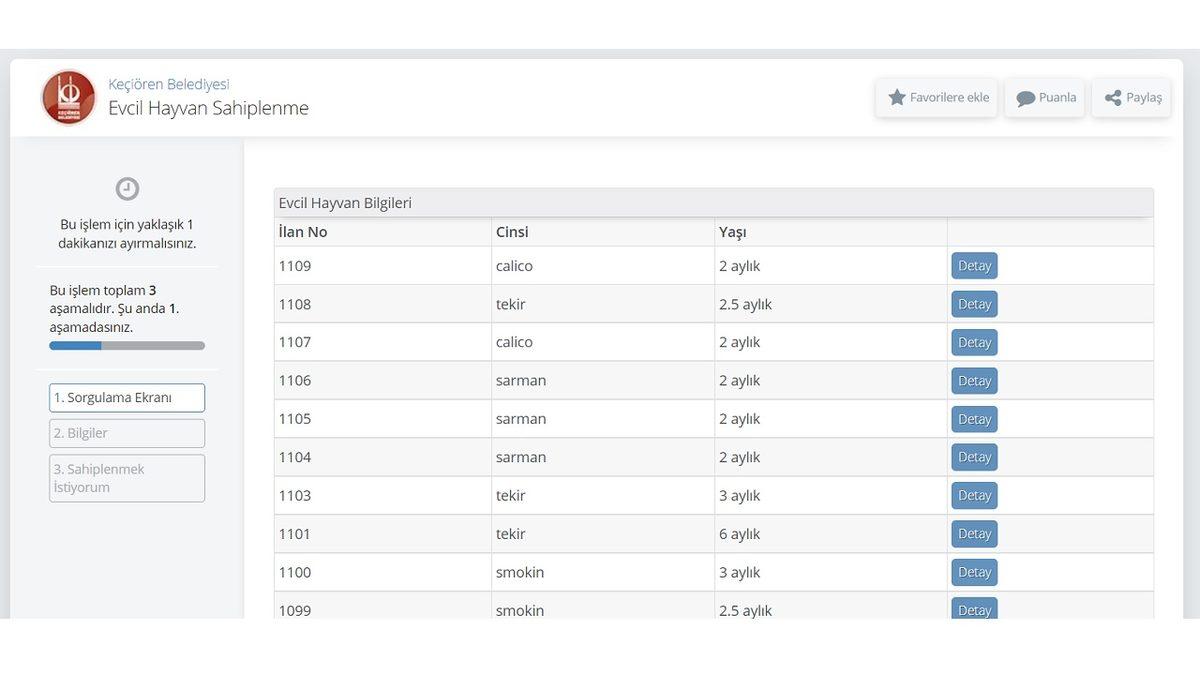Open Detay for listing 1109
This screenshot has height=675, width=1200.
tap(974, 266)
